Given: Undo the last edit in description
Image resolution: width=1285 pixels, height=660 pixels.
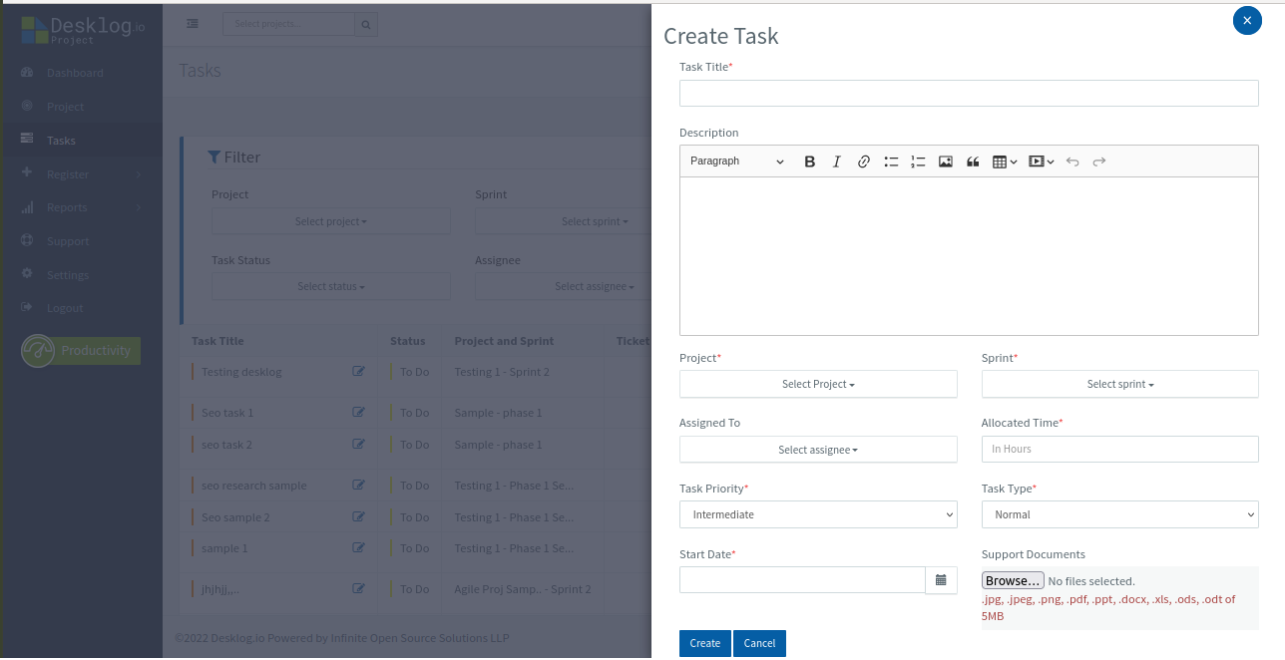Looking at the screenshot, I should [x=1072, y=162].
